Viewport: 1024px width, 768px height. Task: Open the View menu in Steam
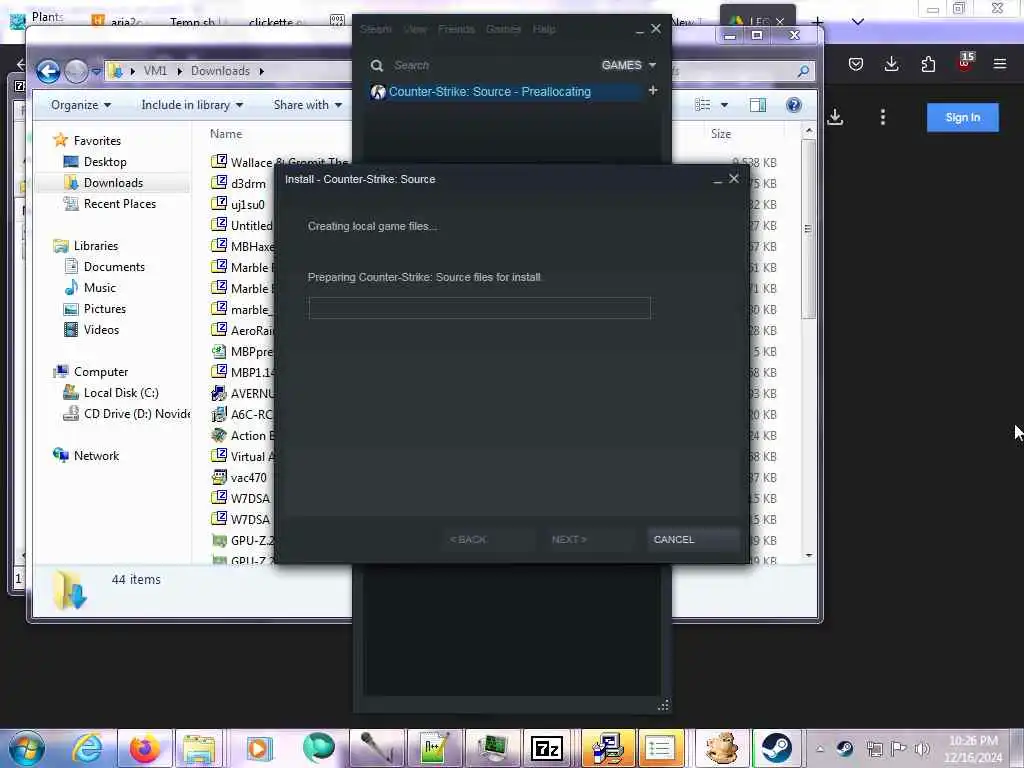[x=415, y=29]
